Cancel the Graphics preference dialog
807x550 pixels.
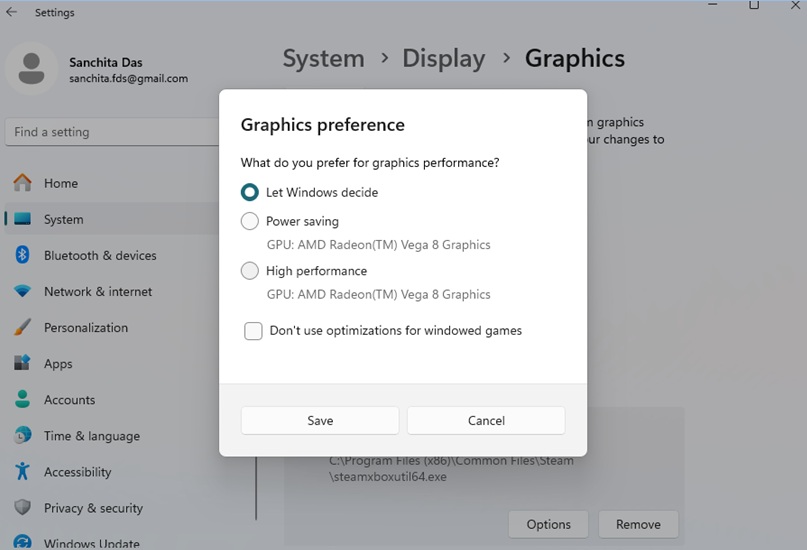tap(486, 420)
